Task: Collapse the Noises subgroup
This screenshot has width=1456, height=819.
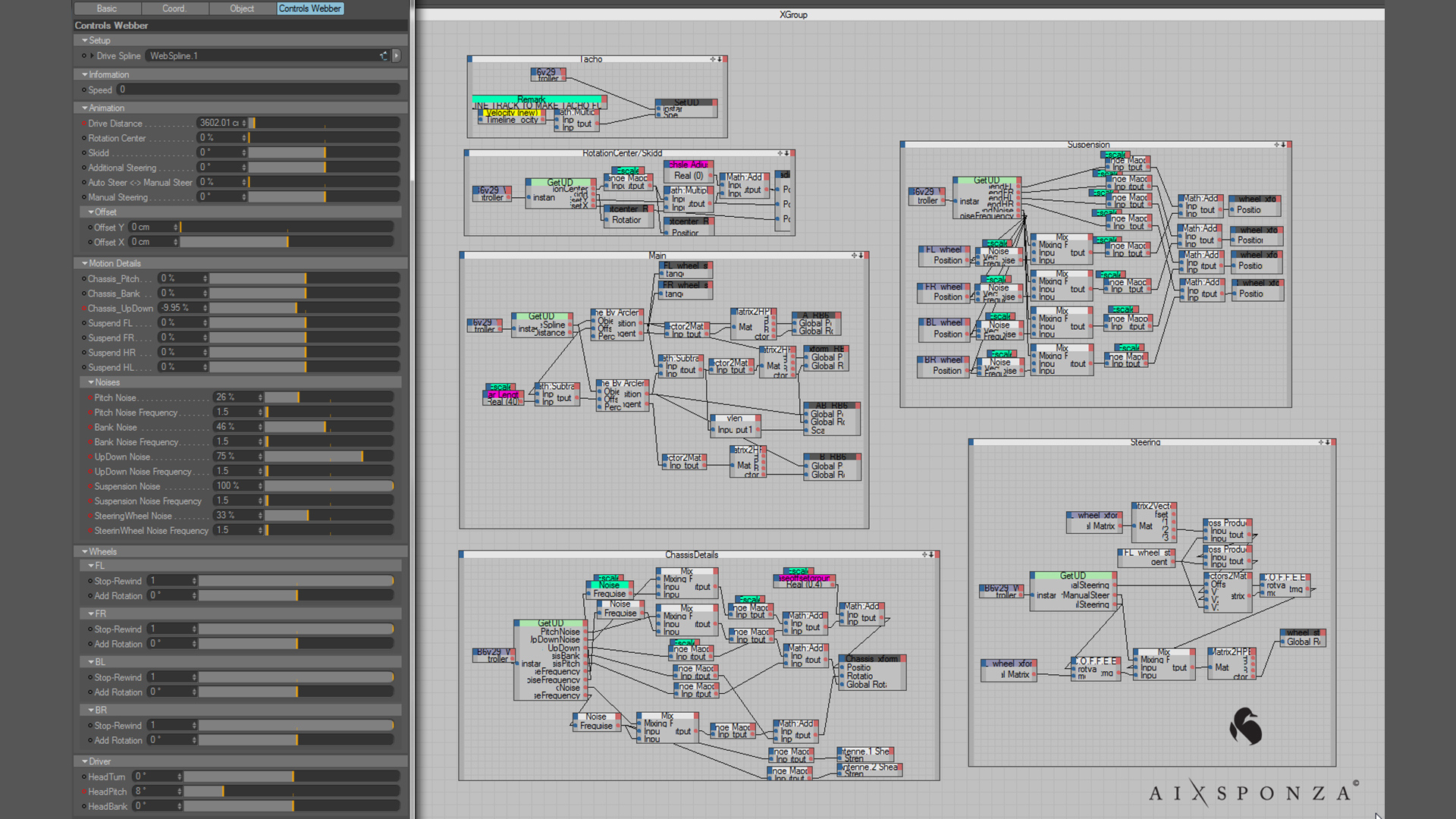Action: click(91, 383)
